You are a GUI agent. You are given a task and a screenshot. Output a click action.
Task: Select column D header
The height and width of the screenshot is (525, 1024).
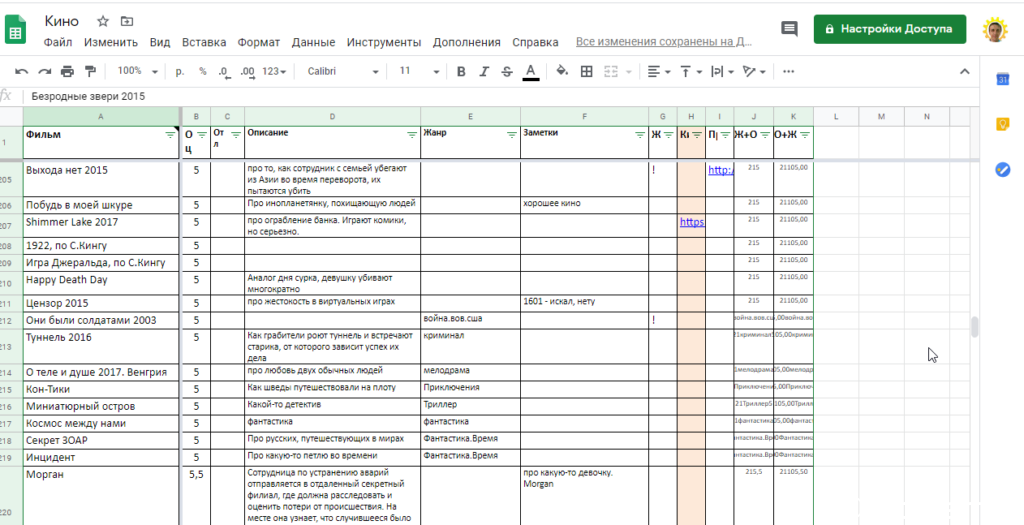tap(332, 117)
